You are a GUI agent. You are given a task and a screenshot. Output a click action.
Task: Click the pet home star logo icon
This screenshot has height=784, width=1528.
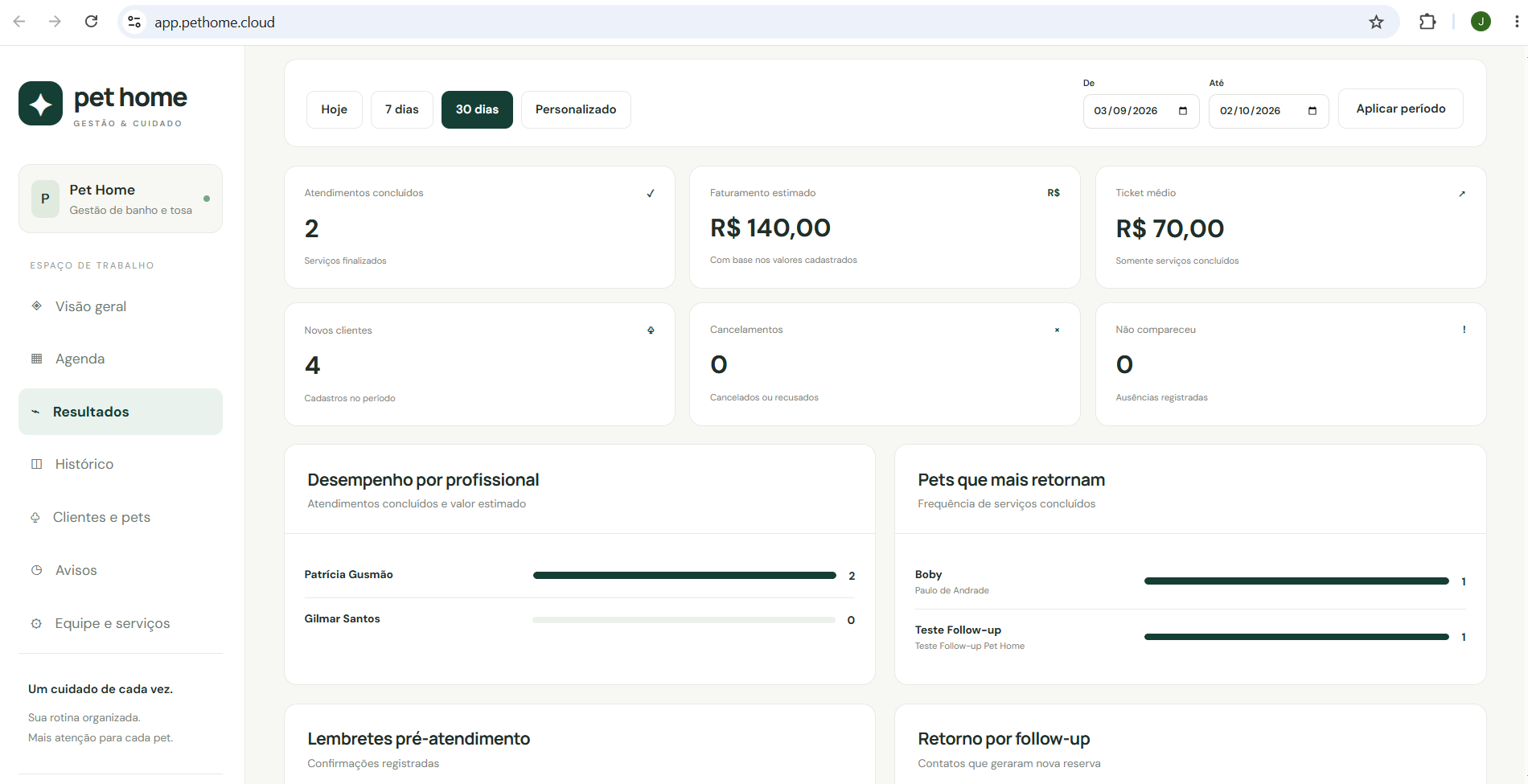tap(40, 103)
